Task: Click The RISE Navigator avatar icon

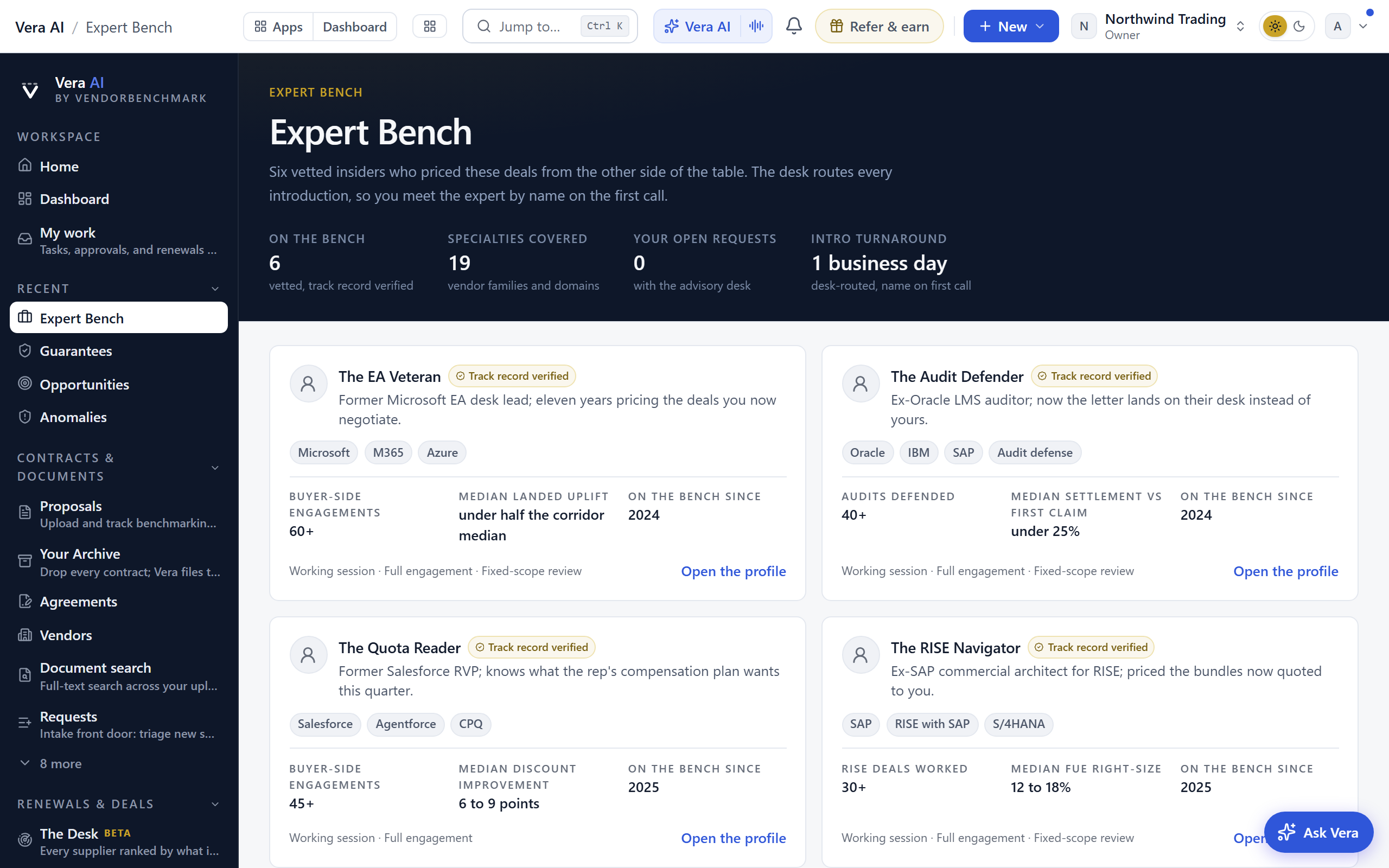Action: pos(861,655)
